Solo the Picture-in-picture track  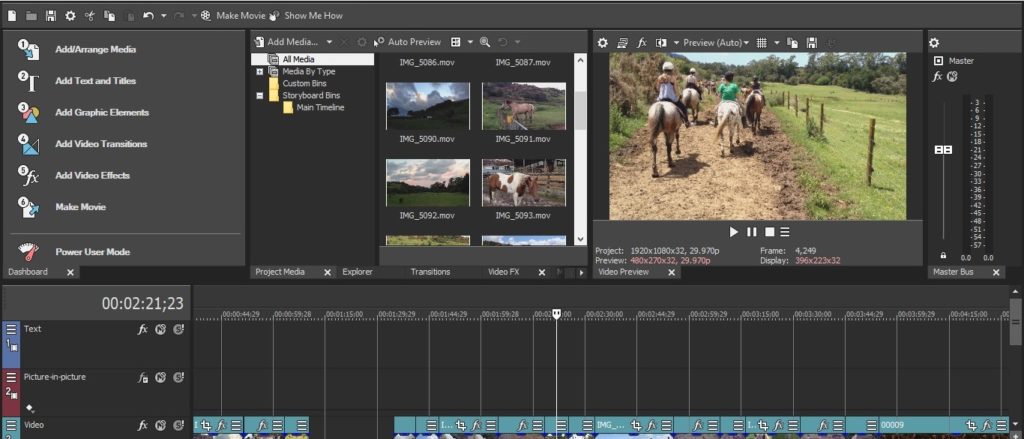pyautogui.click(x=178, y=378)
